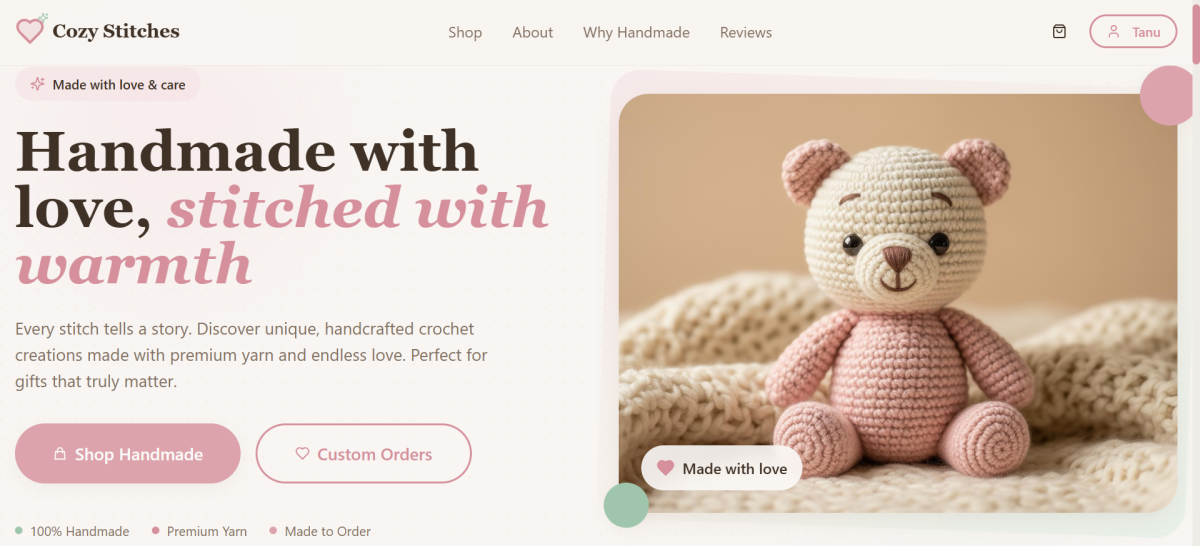Image resolution: width=1200 pixels, height=546 pixels.
Task: Click the Shop Handmade button
Action: tap(128, 454)
